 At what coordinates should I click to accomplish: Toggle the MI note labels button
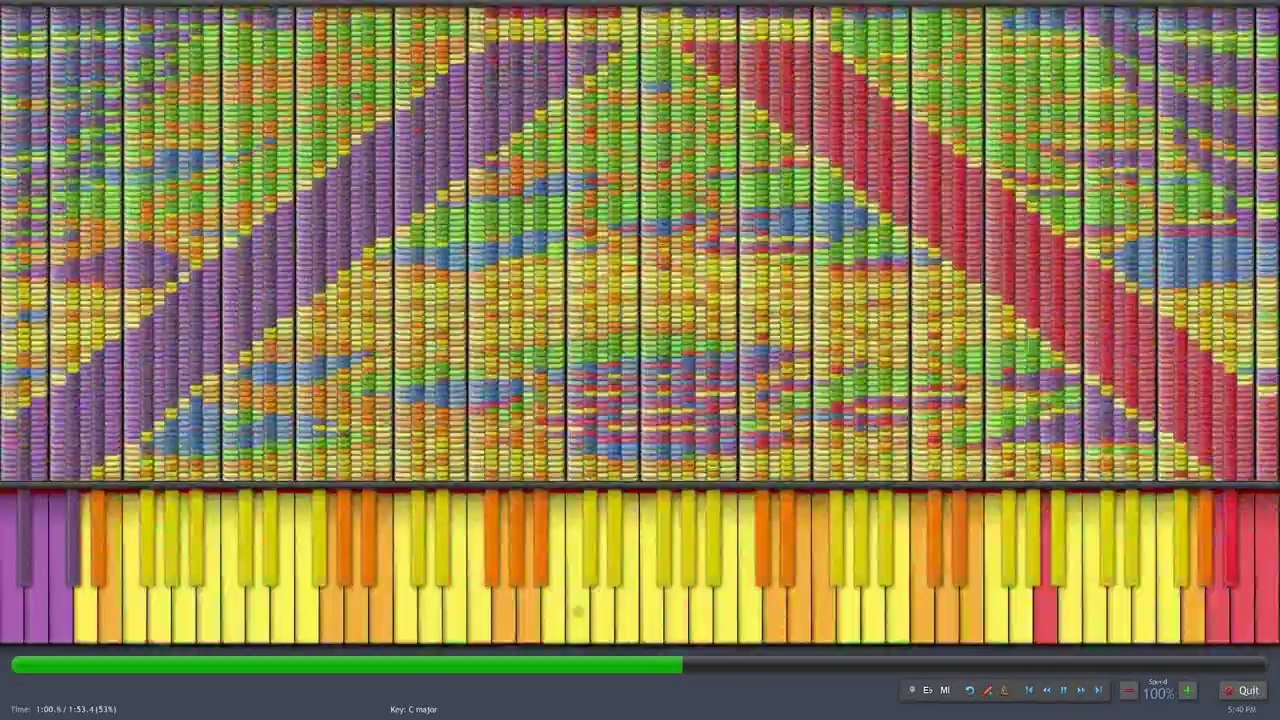click(945, 690)
